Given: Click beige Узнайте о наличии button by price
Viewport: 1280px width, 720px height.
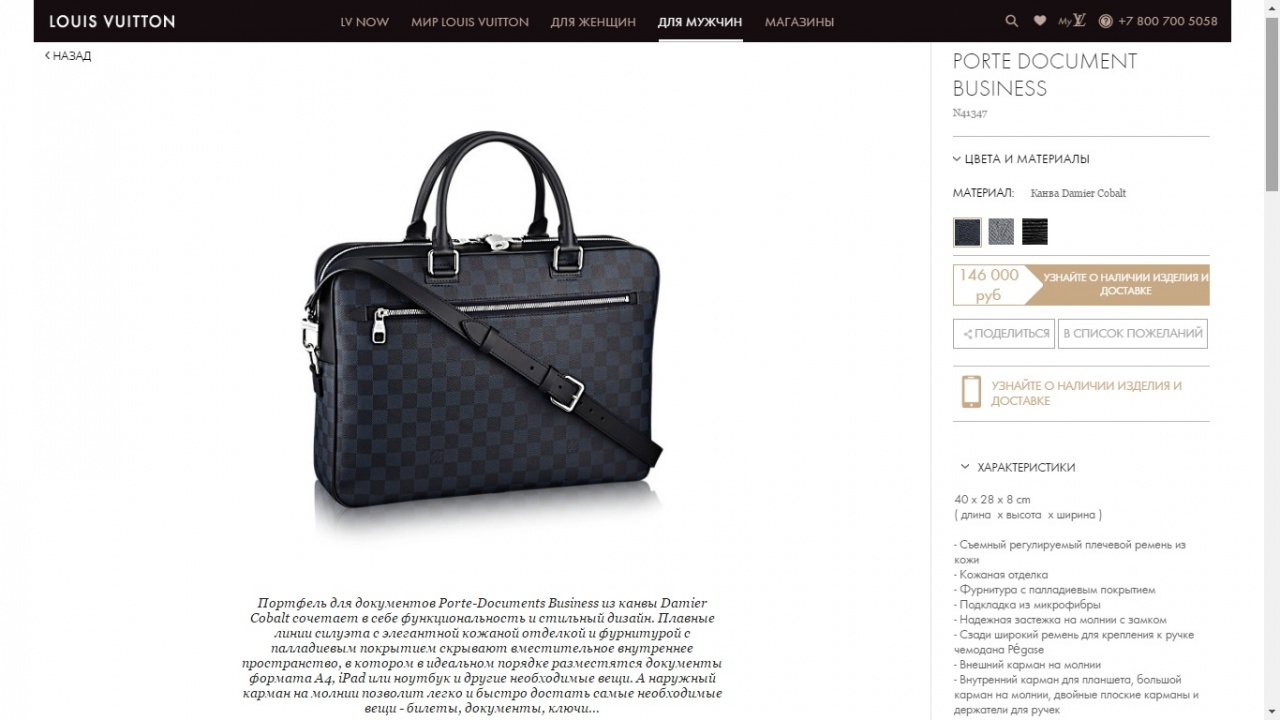Looking at the screenshot, I should tap(1125, 284).
